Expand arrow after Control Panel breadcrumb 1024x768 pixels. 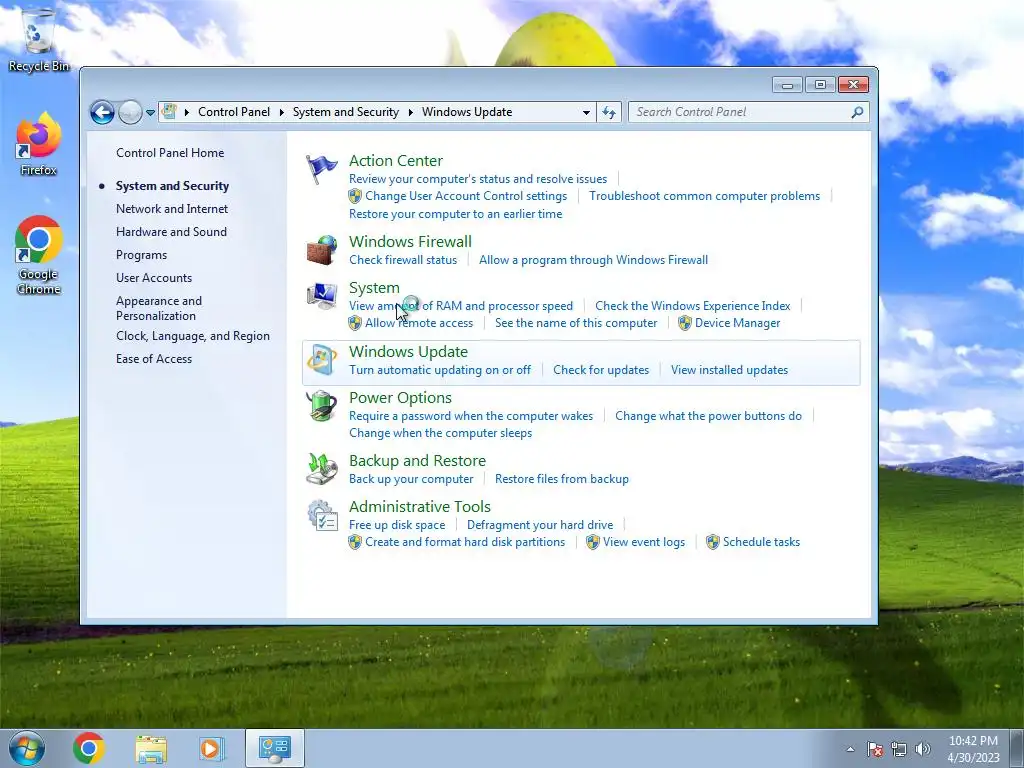pos(281,112)
